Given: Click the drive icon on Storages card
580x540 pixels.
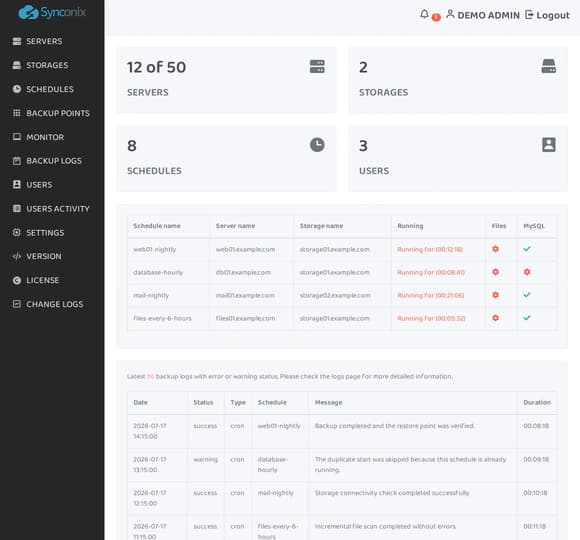Looking at the screenshot, I should click(x=549, y=66).
